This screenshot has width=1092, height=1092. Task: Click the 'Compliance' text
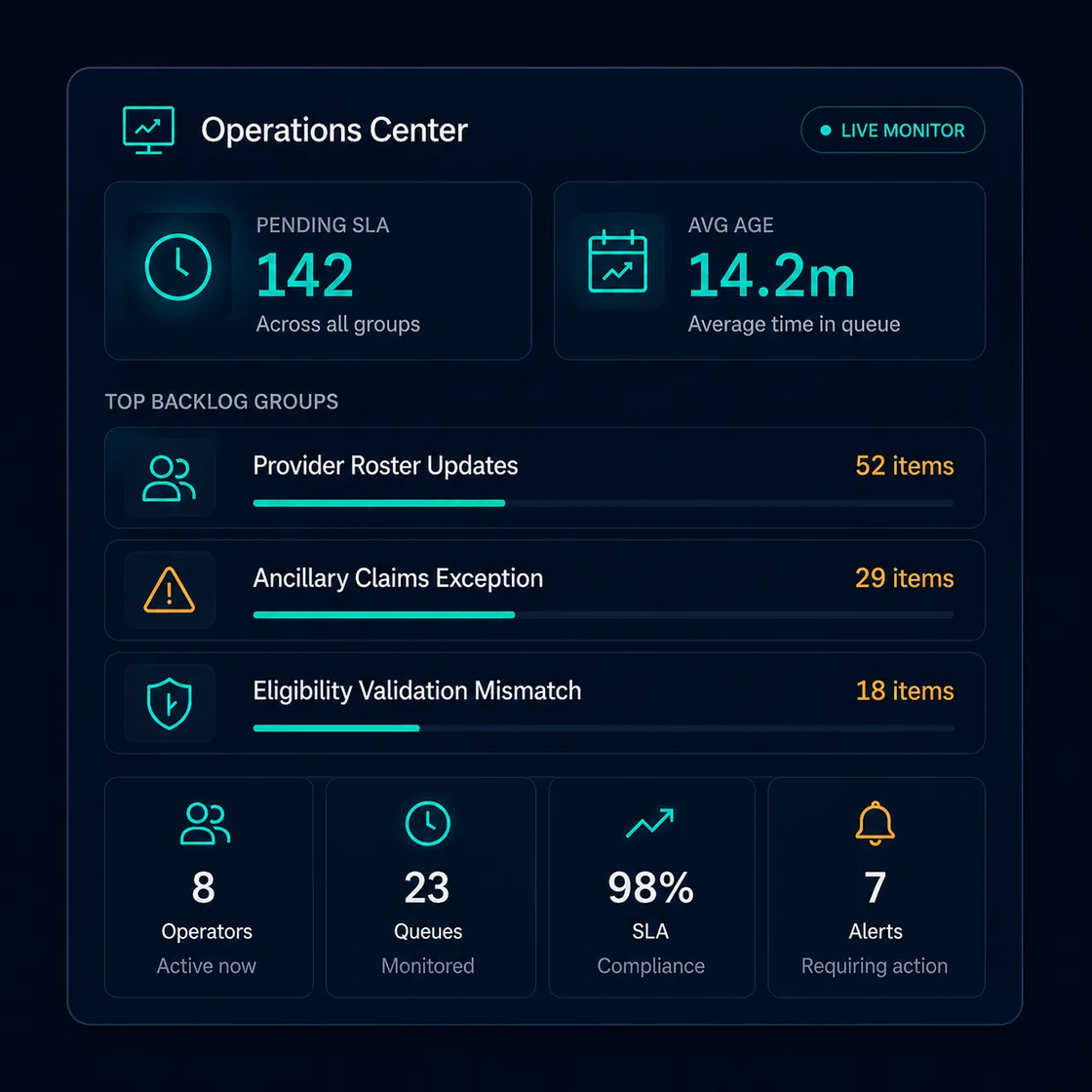pyautogui.click(x=650, y=966)
